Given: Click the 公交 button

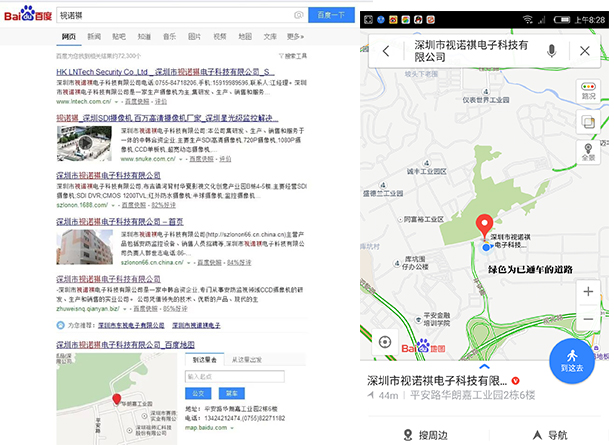Looking at the screenshot, I should [x=198, y=393].
